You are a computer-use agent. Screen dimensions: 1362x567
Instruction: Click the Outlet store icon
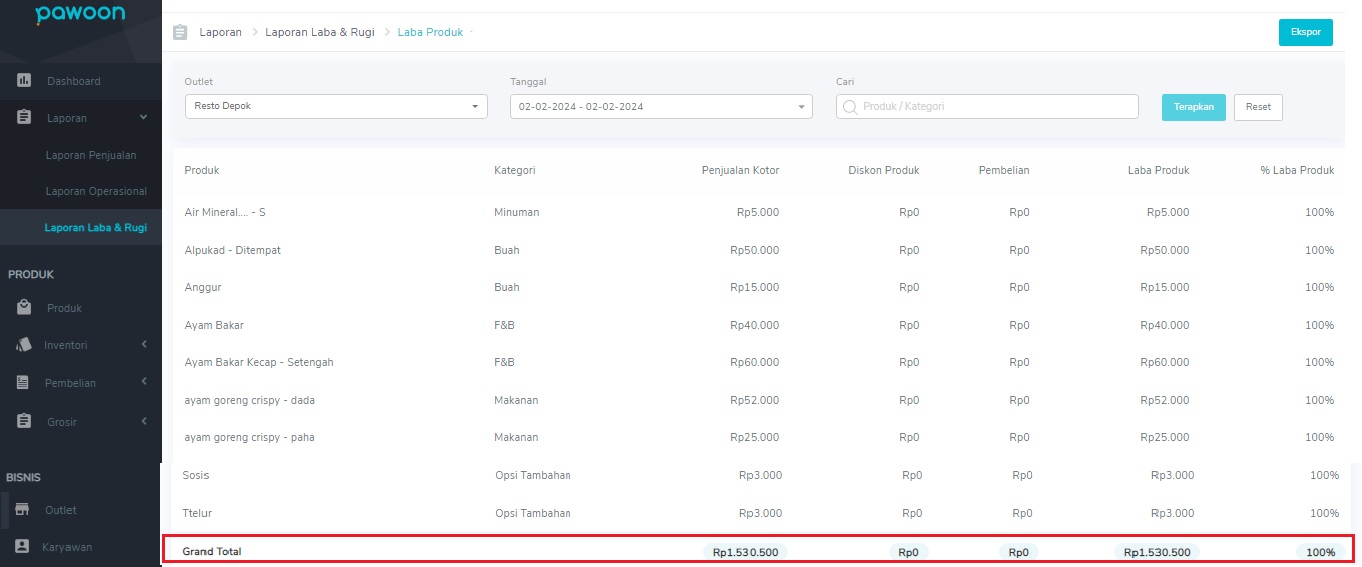[22, 510]
